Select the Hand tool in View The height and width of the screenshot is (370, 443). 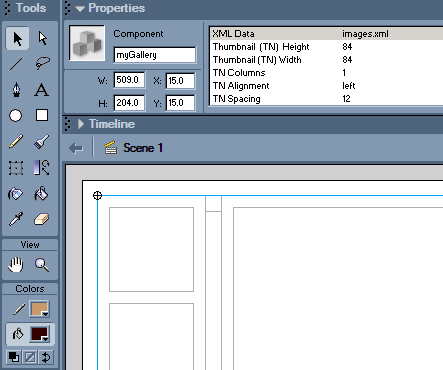click(16, 265)
